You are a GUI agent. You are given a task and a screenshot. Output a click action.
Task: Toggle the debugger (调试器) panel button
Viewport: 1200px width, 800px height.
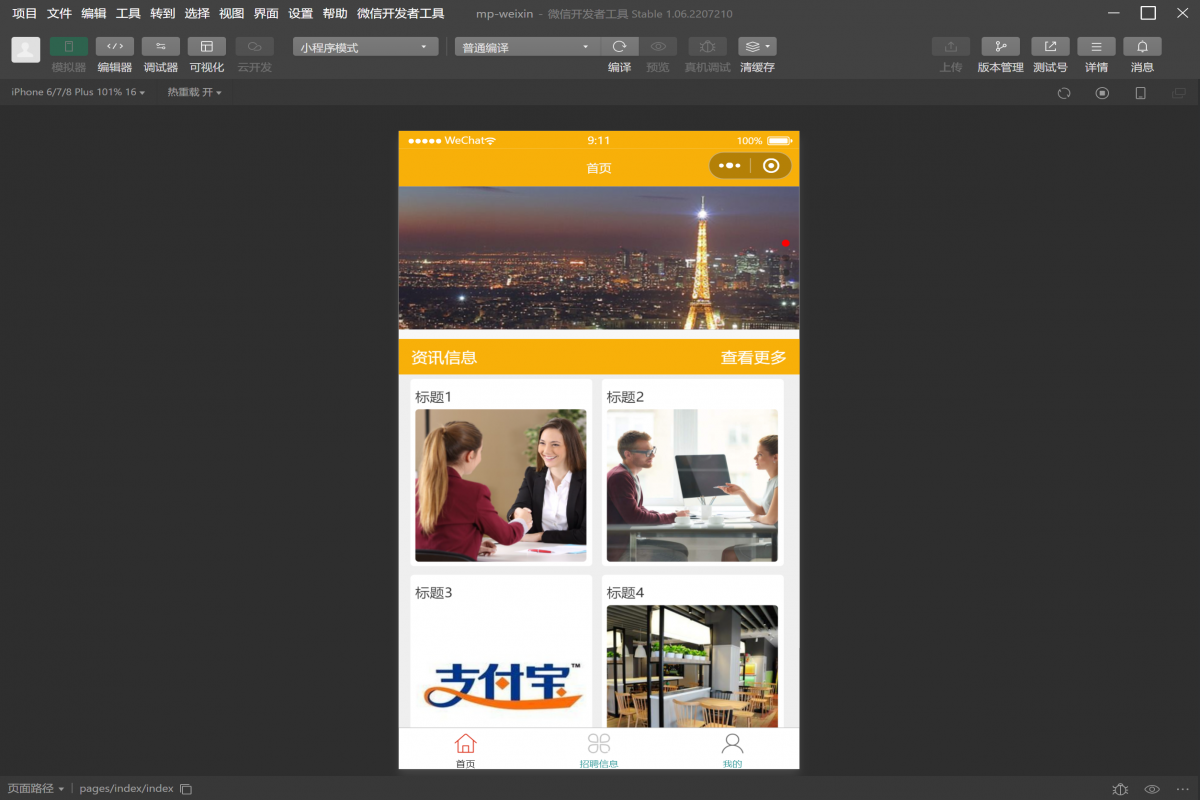click(161, 47)
